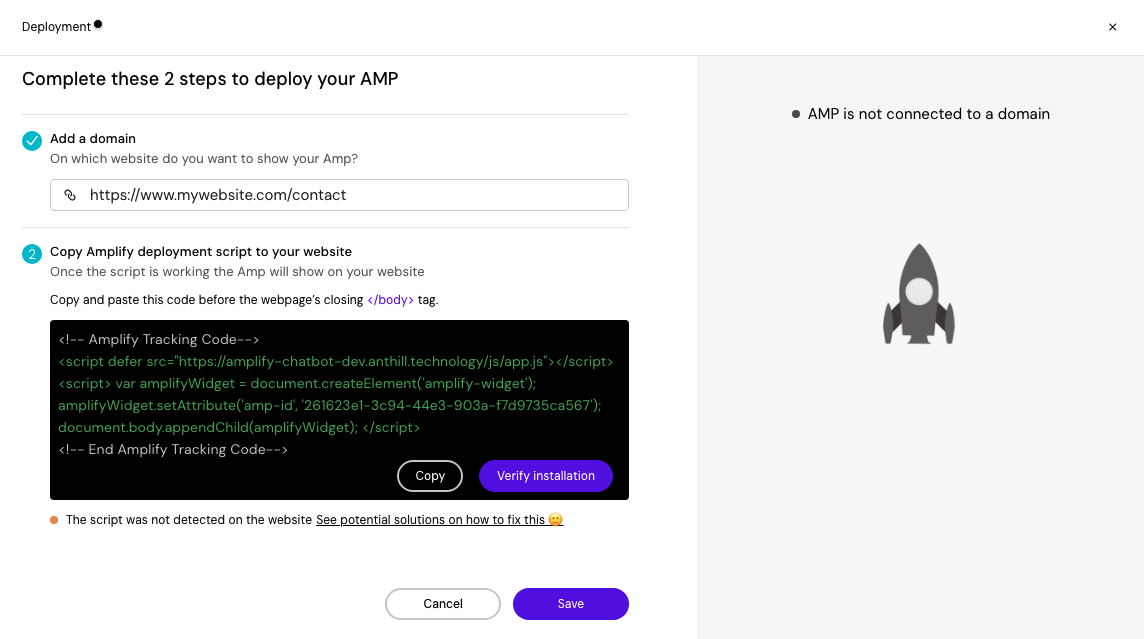
Task: Click the link chain icon in the domain field
Action: pos(70,195)
